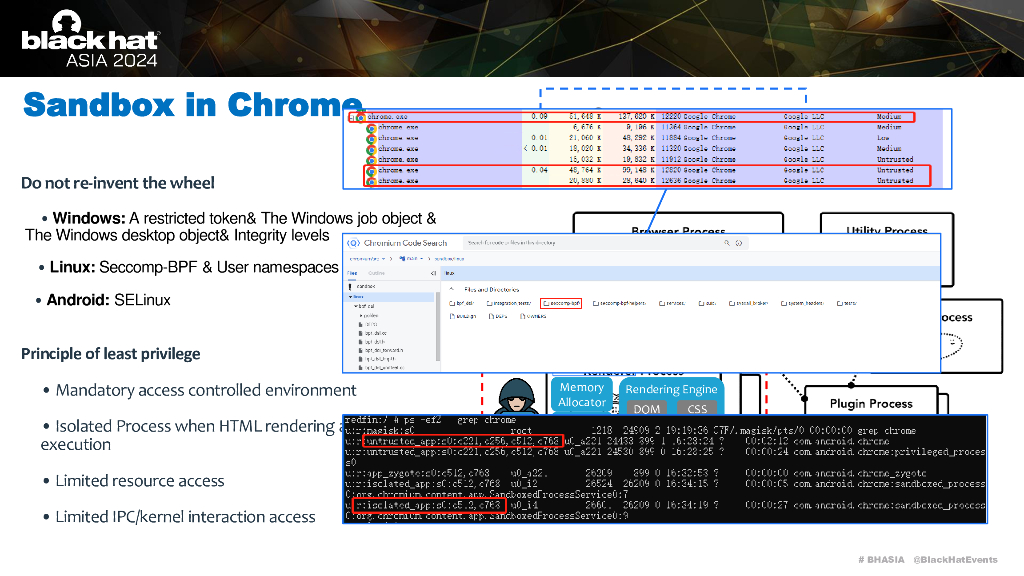
Task: Open the tests/ folder
Action: click(x=847, y=303)
